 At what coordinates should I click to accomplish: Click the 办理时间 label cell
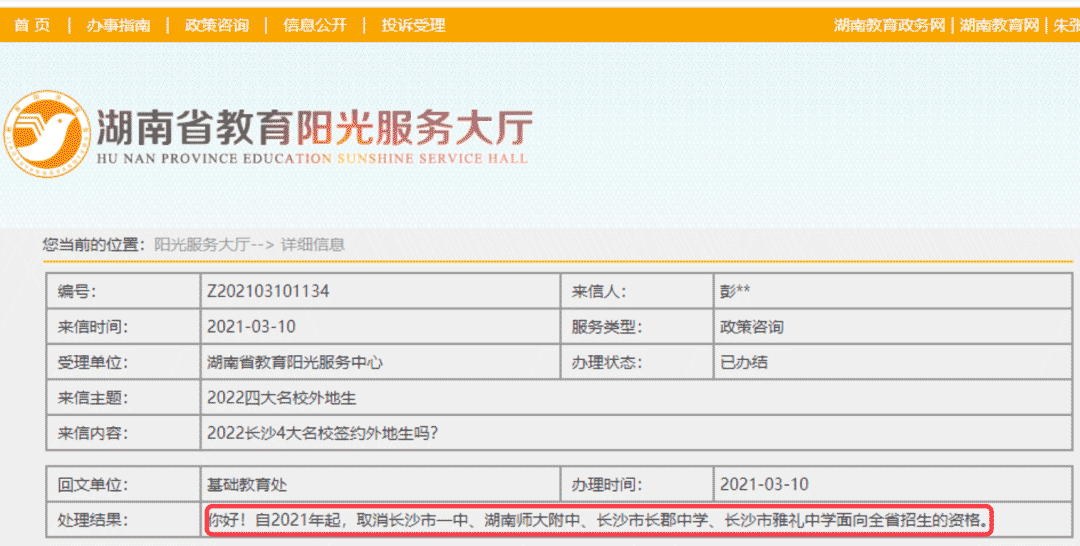click(637, 485)
